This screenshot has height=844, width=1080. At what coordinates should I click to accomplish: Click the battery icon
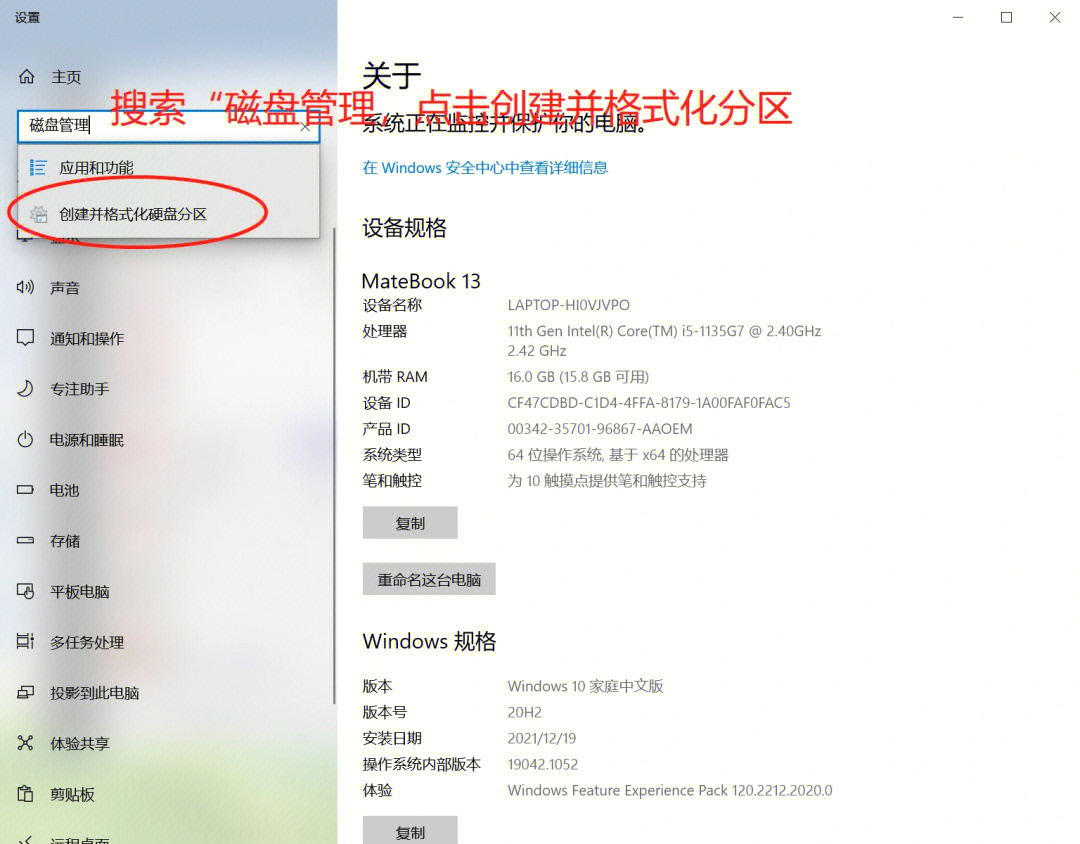point(25,490)
